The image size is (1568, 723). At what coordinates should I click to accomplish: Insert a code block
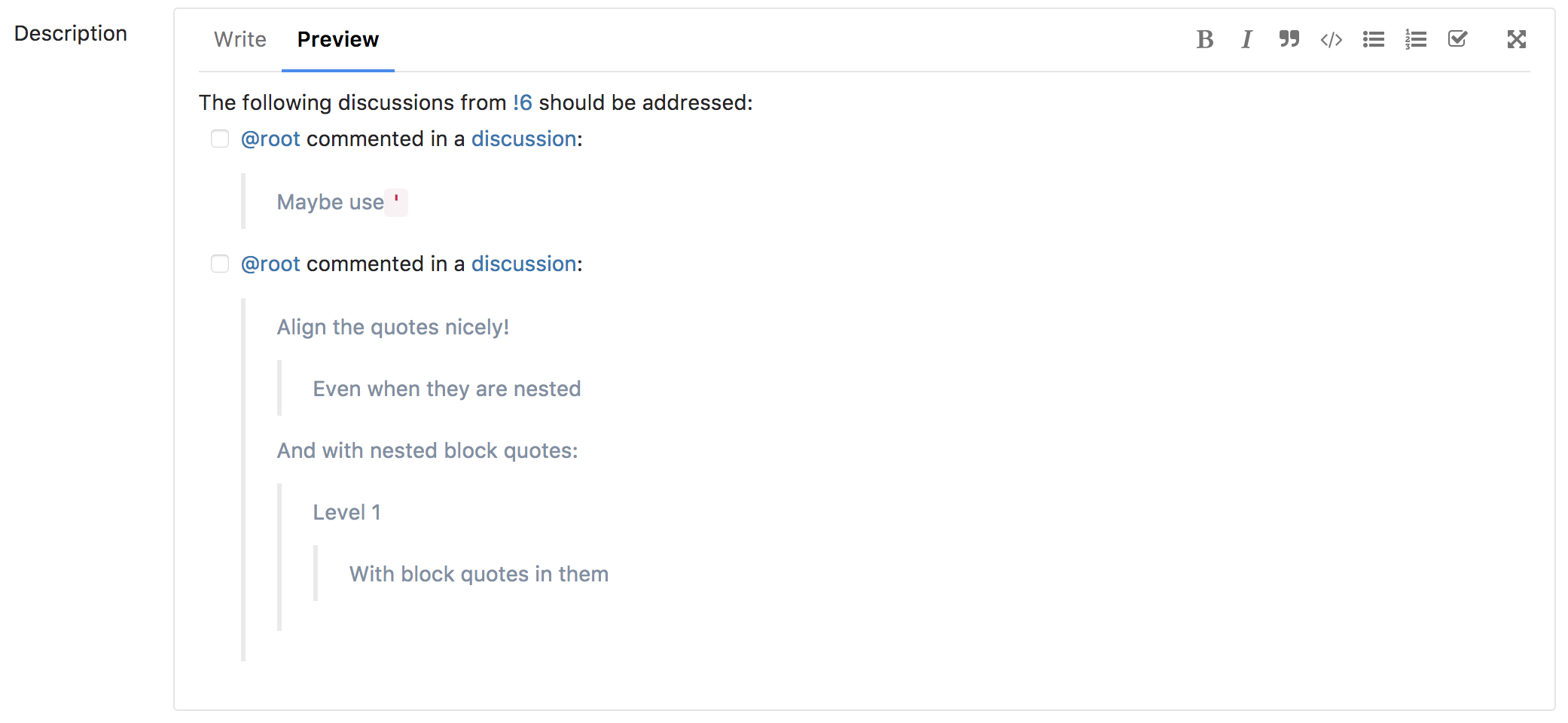pos(1332,39)
